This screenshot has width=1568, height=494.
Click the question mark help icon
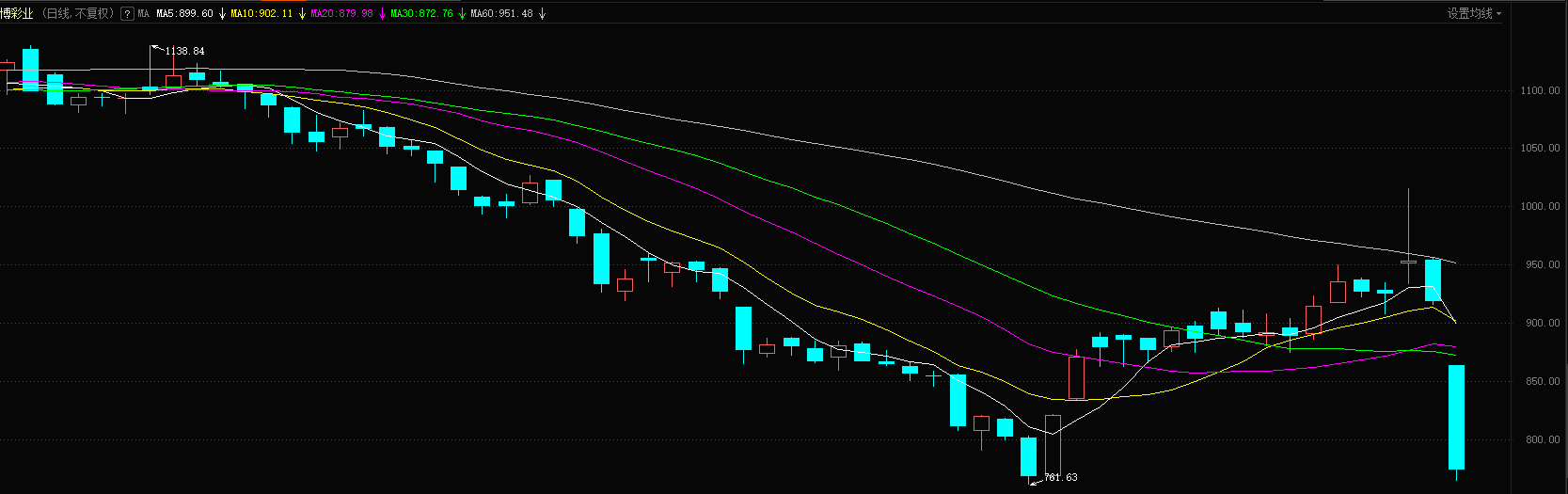(127, 14)
